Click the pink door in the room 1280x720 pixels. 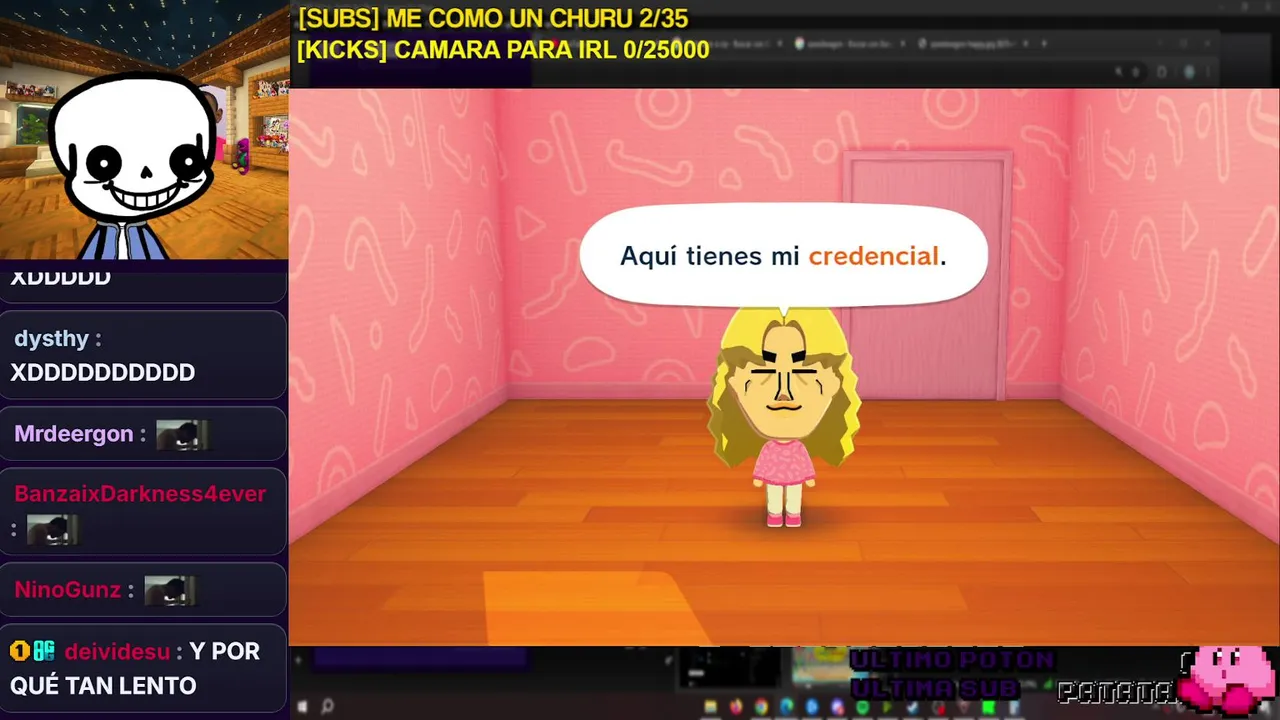926,276
